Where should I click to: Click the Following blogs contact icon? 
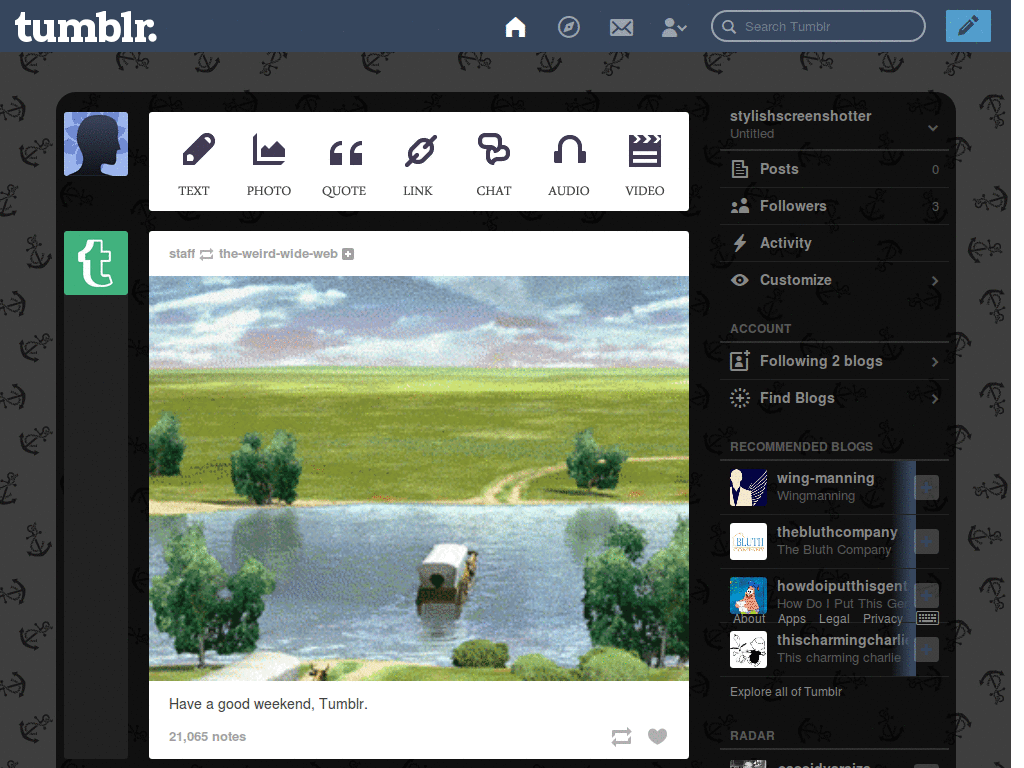point(739,360)
